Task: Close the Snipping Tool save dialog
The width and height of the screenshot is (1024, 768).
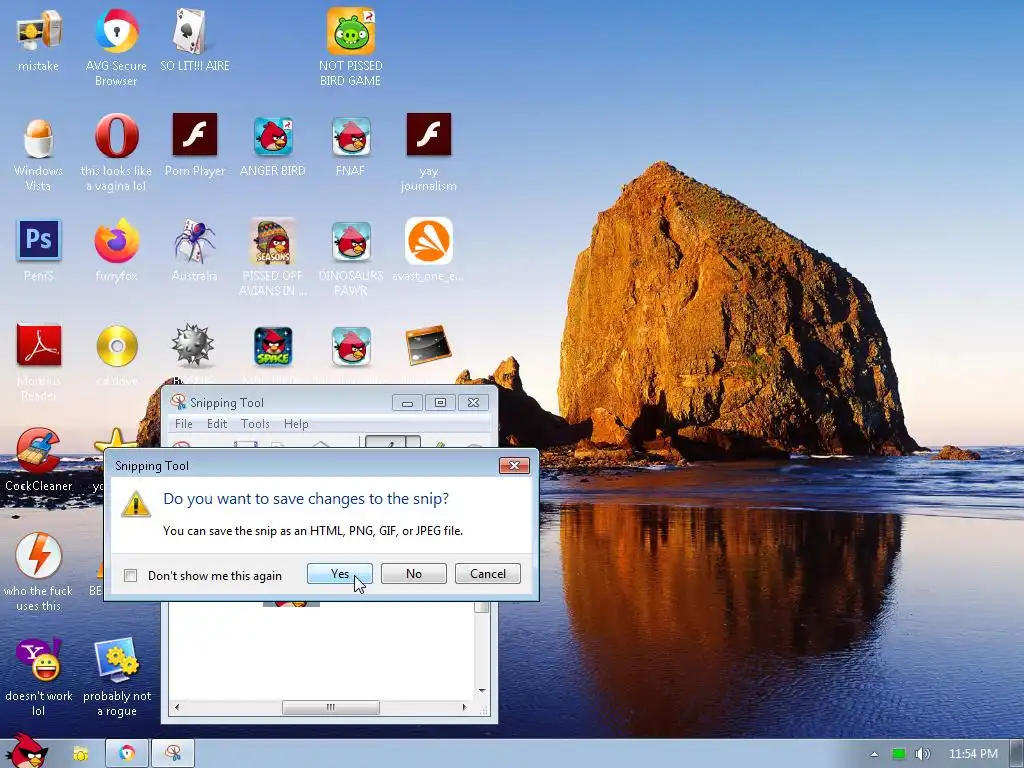Action: pos(514,465)
